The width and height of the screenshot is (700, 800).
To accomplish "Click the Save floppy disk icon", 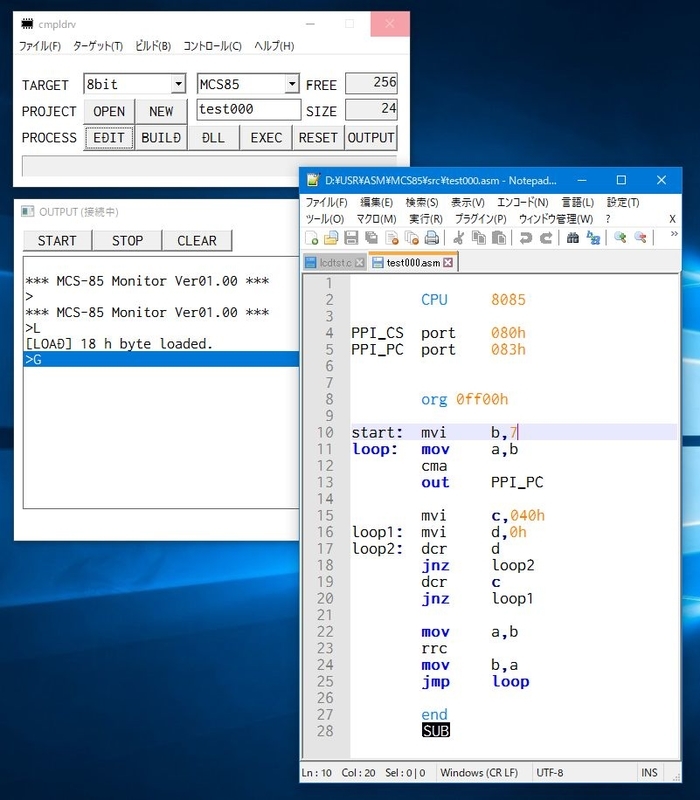I will coord(351,238).
